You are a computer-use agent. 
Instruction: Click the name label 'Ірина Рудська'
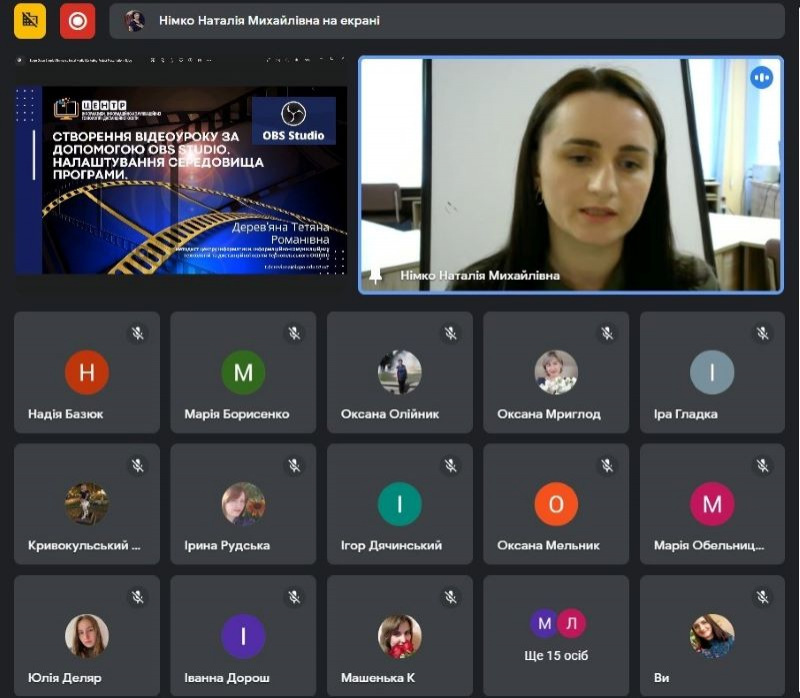pyautogui.click(x=227, y=545)
